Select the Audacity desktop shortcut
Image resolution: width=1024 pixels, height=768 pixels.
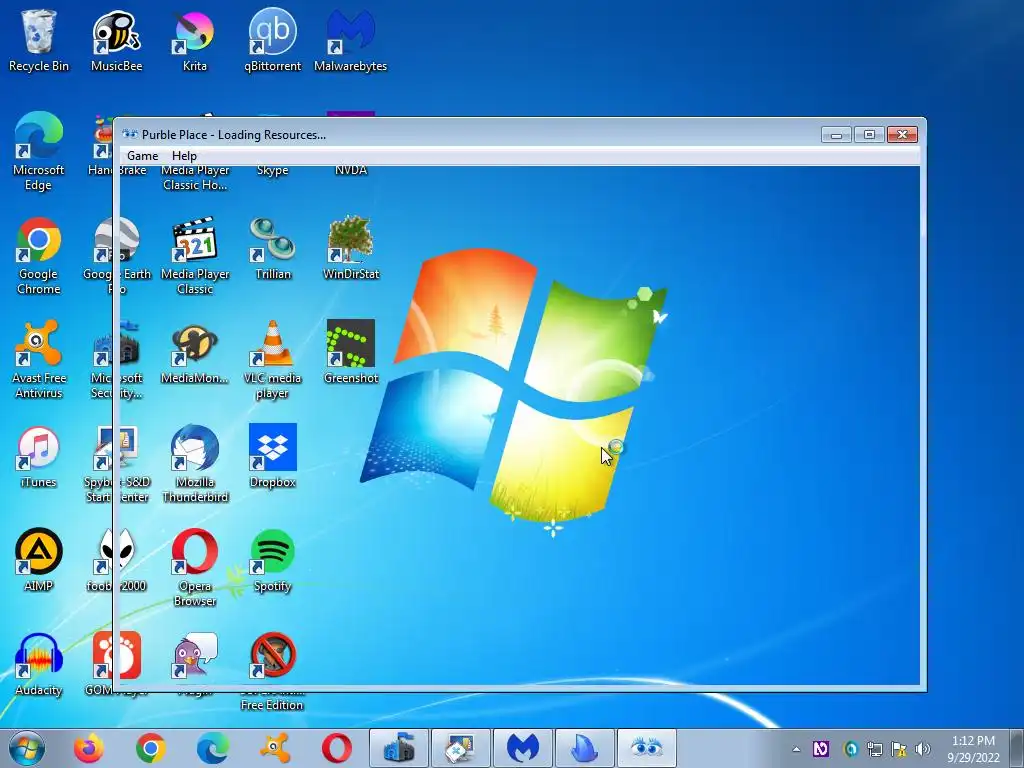(39, 665)
